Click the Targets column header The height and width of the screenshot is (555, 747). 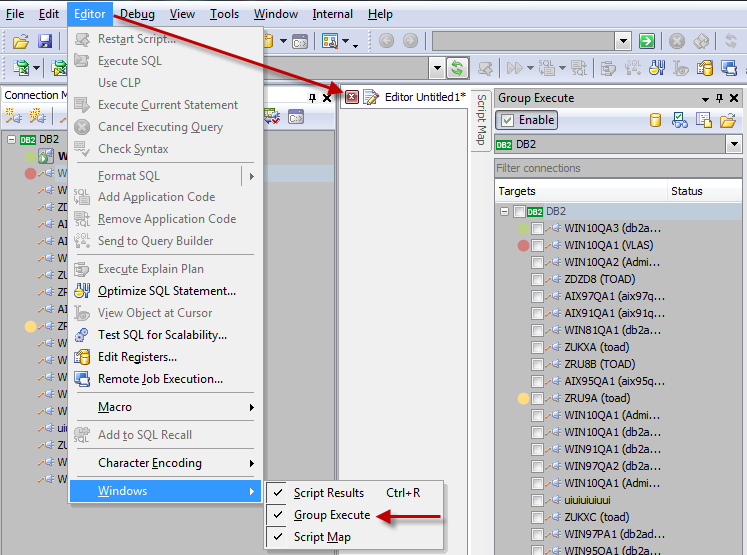(x=581, y=191)
